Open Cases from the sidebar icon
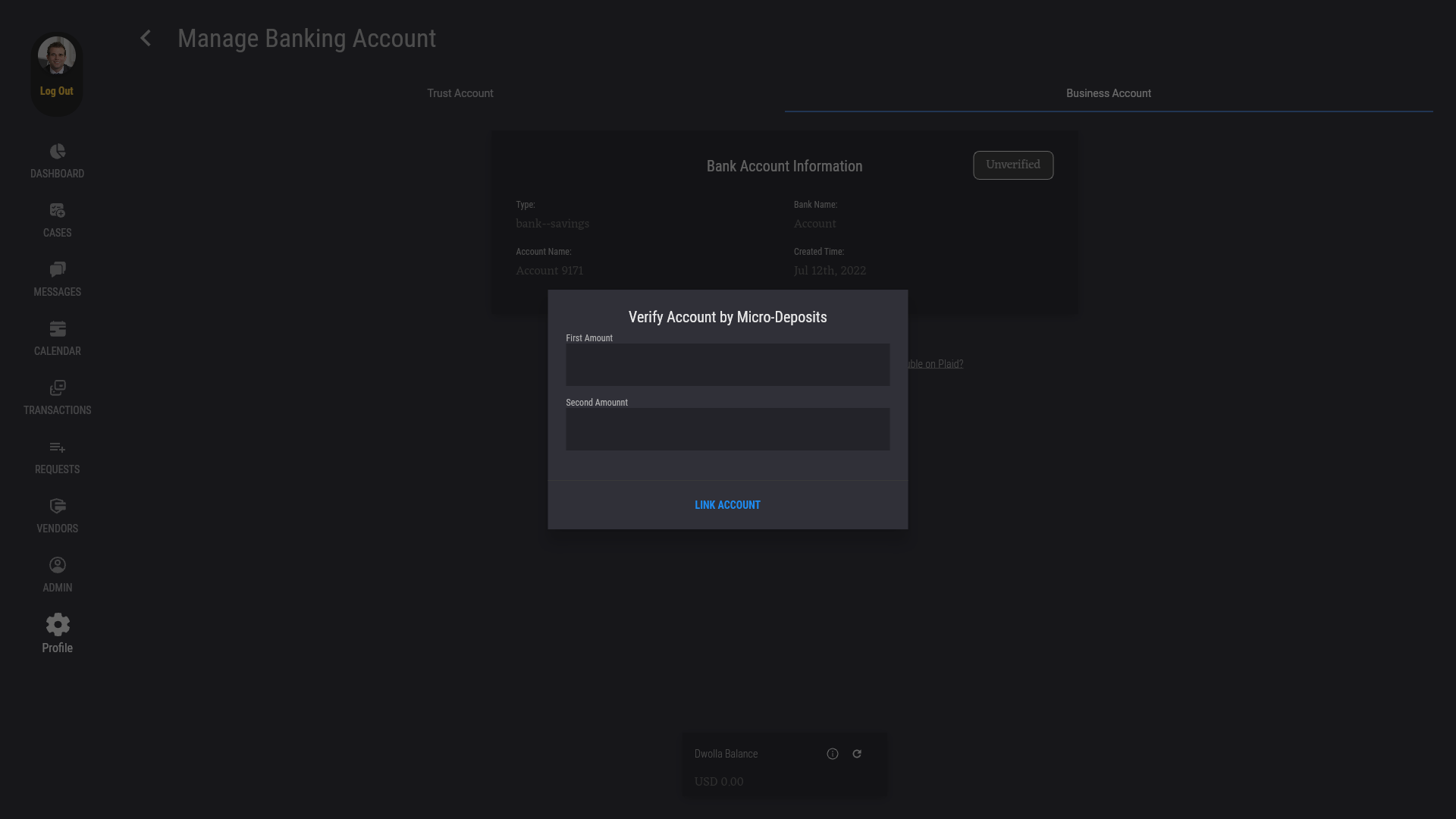1456x819 pixels. click(57, 211)
